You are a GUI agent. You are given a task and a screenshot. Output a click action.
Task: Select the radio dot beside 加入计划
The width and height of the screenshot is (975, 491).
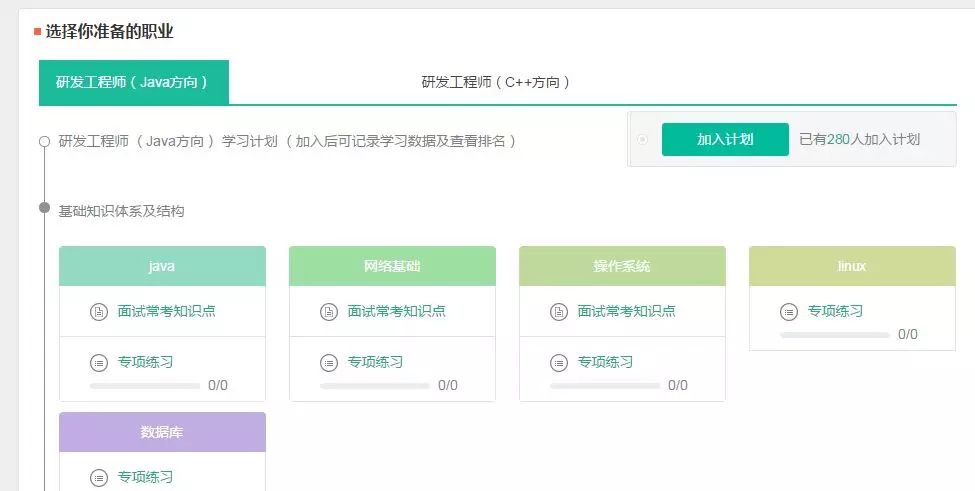coord(642,139)
